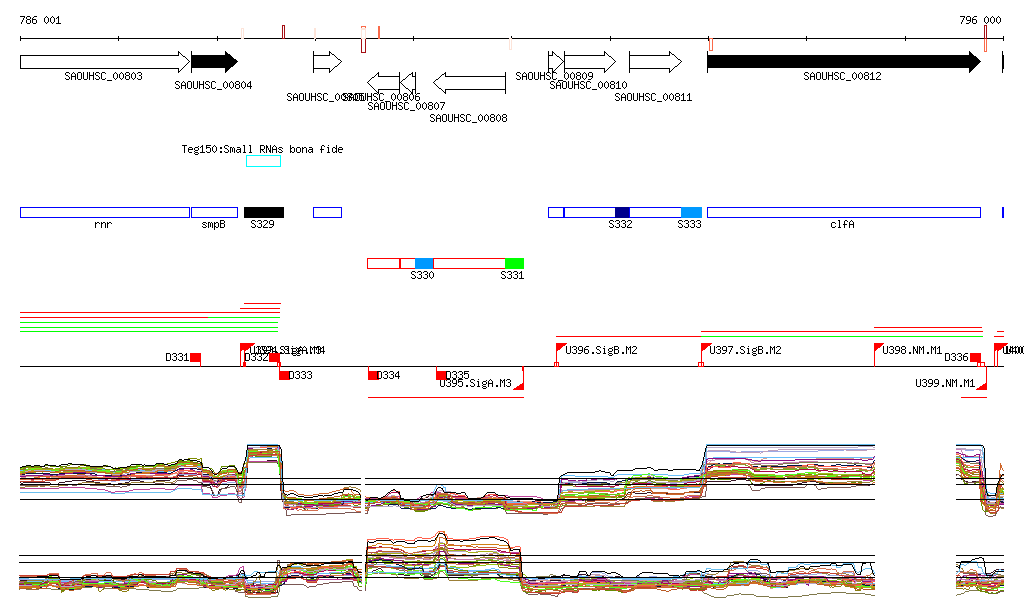The width and height of the screenshot is (1024, 611).
Task: Click the SAOUHSC_00812 label text
Action: 842,76
